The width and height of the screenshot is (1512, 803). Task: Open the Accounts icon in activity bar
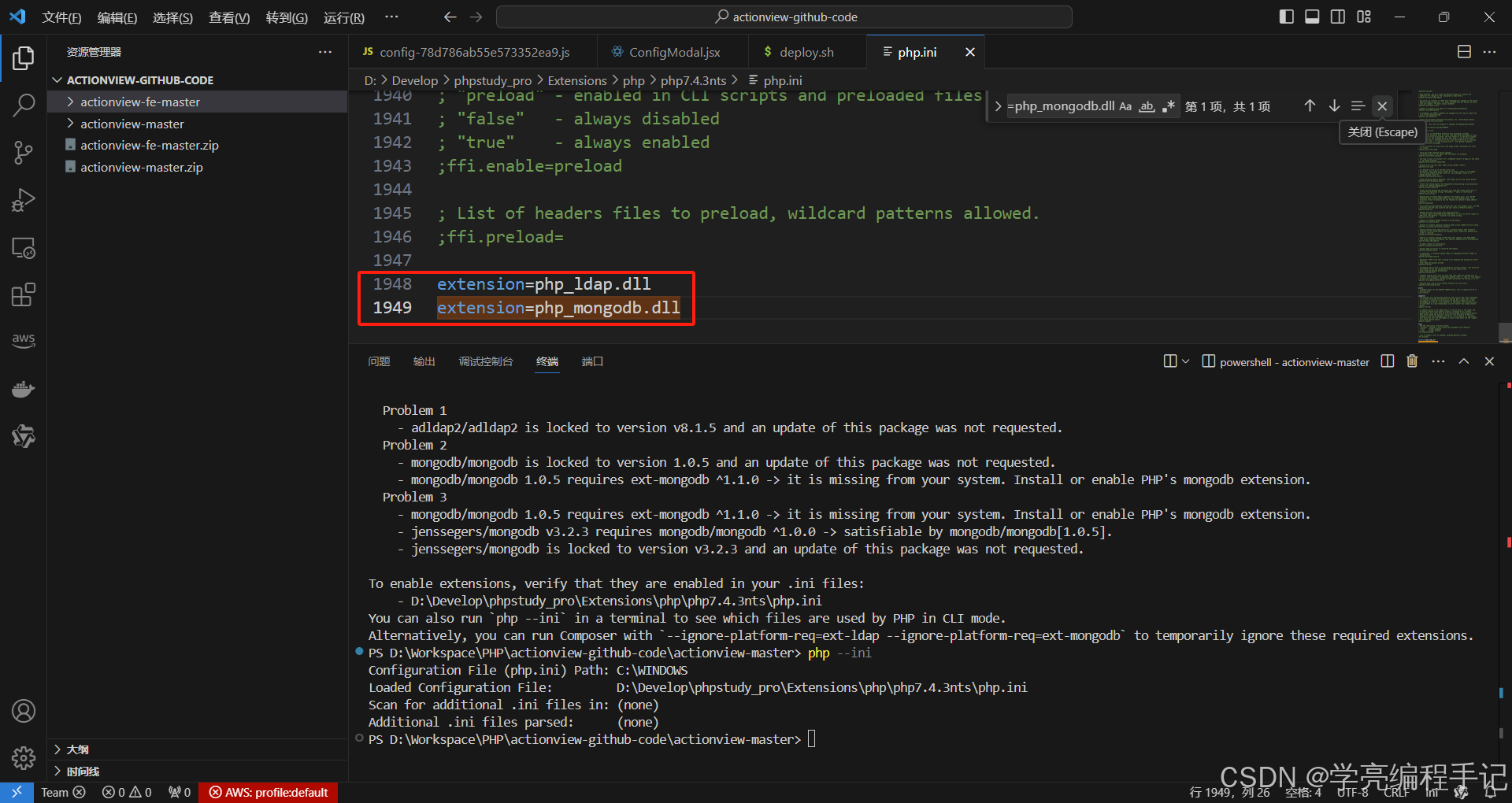click(x=23, y=711)
